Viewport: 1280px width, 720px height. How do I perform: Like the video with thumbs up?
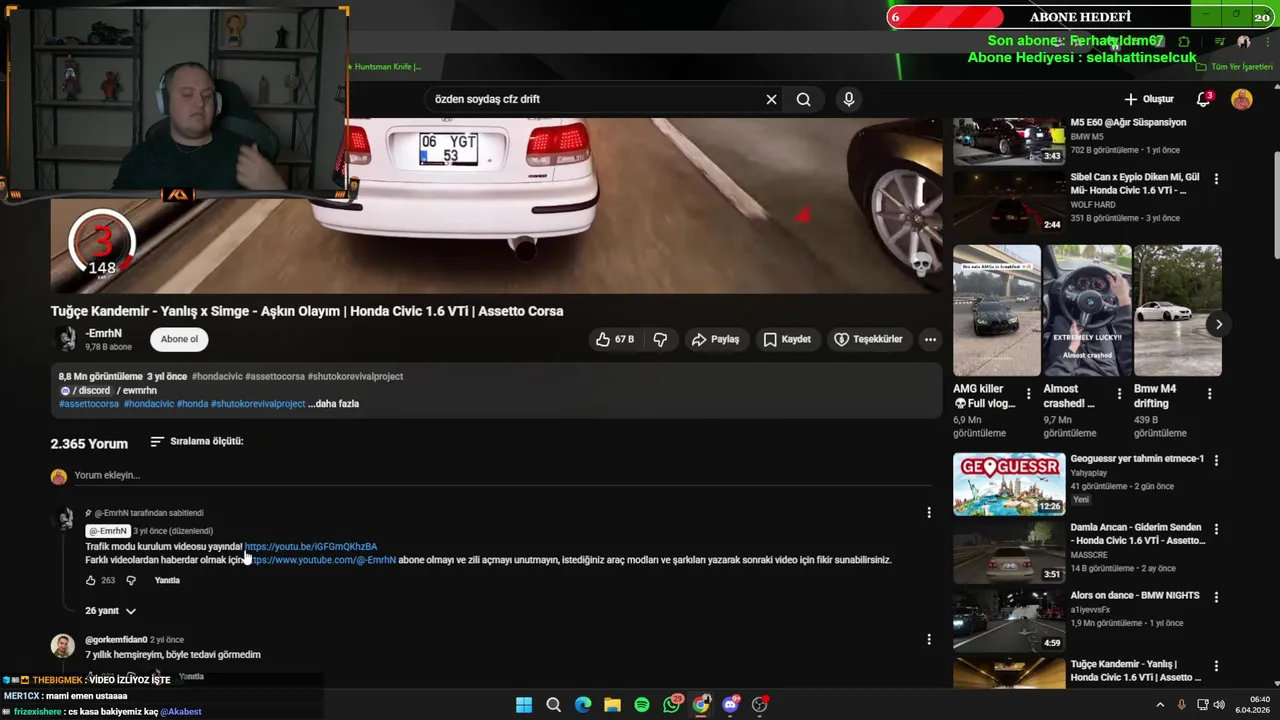(x=615, y=339)
